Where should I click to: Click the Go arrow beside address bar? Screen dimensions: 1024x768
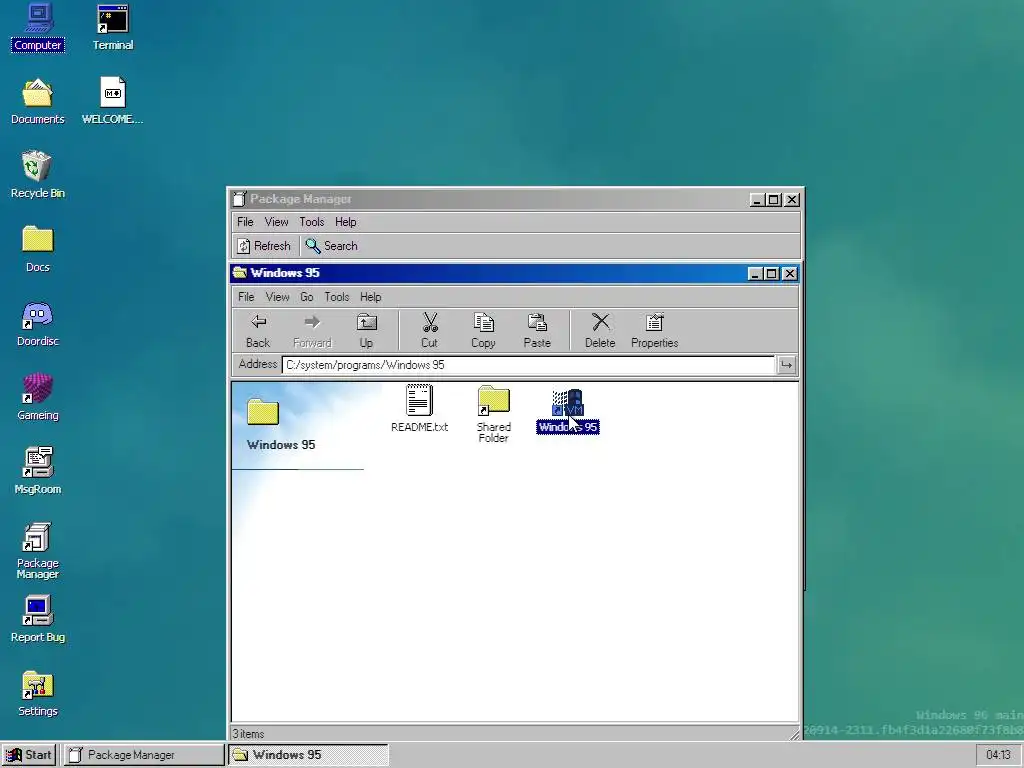pos(786,365)
